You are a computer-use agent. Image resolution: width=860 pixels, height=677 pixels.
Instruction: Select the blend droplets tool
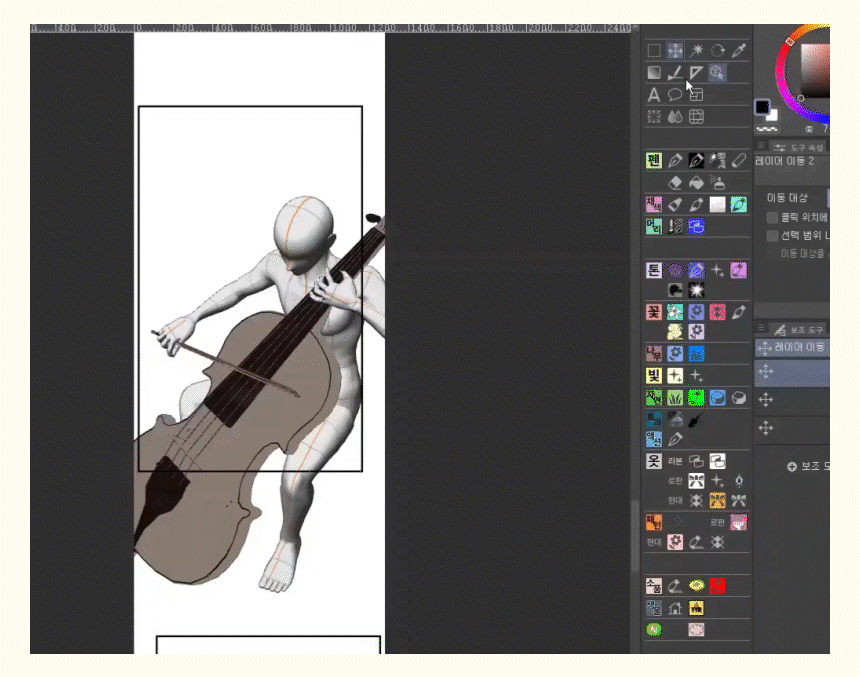point(675,116)
